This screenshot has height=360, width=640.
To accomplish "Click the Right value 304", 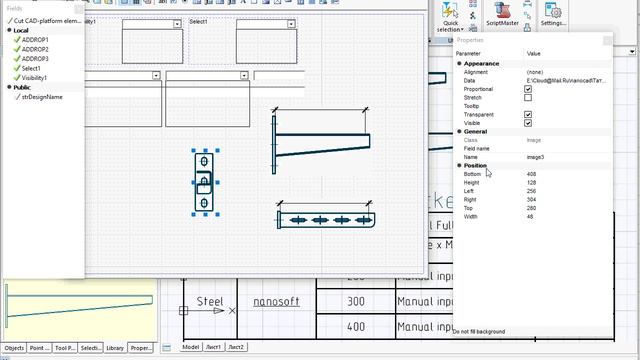I will pyautogui.click(x=531, y=200).
